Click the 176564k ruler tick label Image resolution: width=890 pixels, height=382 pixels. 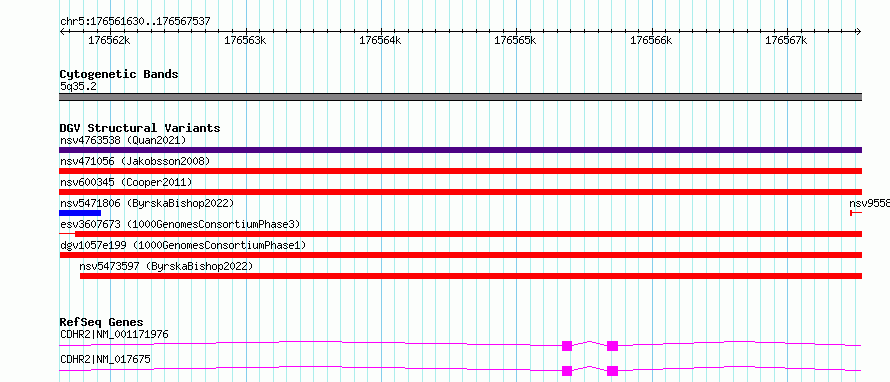coord(380,41)
